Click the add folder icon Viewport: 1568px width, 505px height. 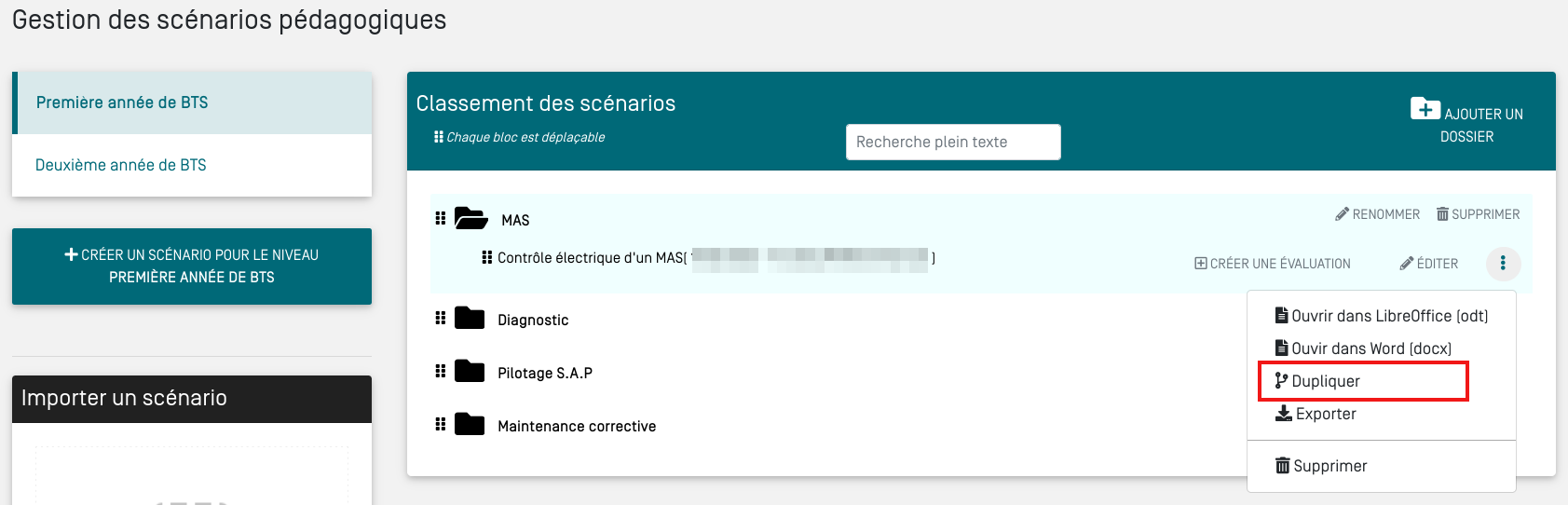[x=1425, y=109]
